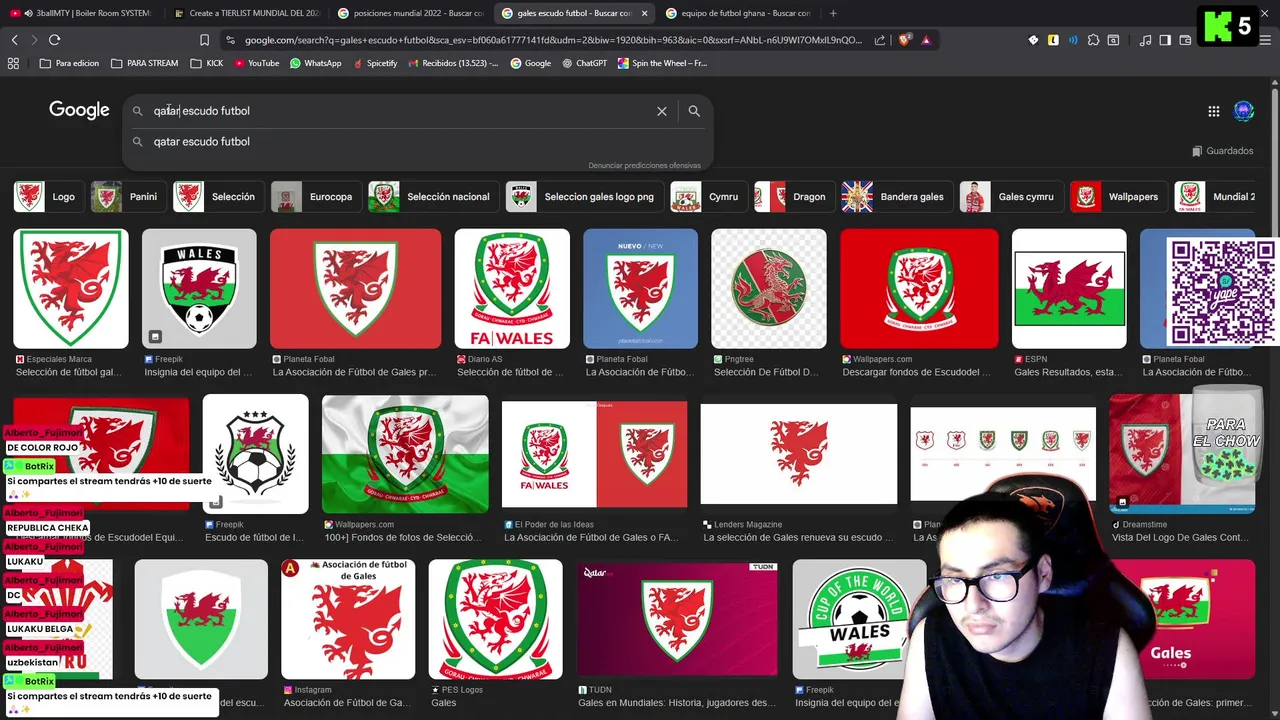1280x720 pixels.
Task: Click the yellow extension icon in the toolbar
Action: (x=1053, y=40)
